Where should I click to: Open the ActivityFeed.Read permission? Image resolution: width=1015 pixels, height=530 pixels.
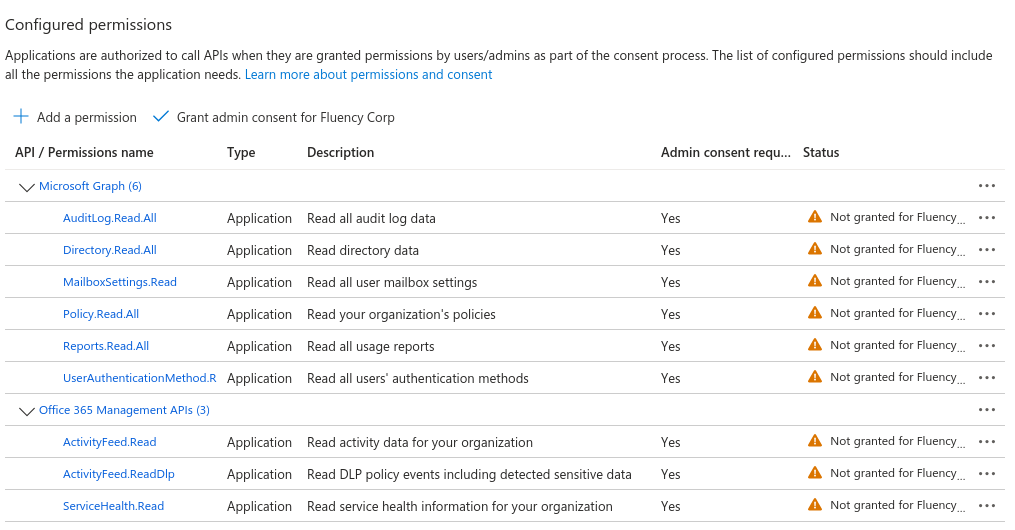coord(109,442)
